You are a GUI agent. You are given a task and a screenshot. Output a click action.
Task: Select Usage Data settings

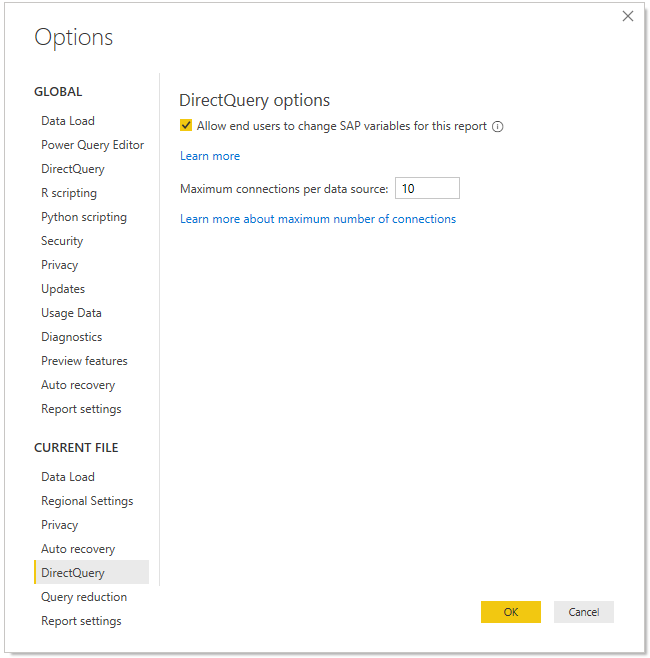tap(71, 313)
